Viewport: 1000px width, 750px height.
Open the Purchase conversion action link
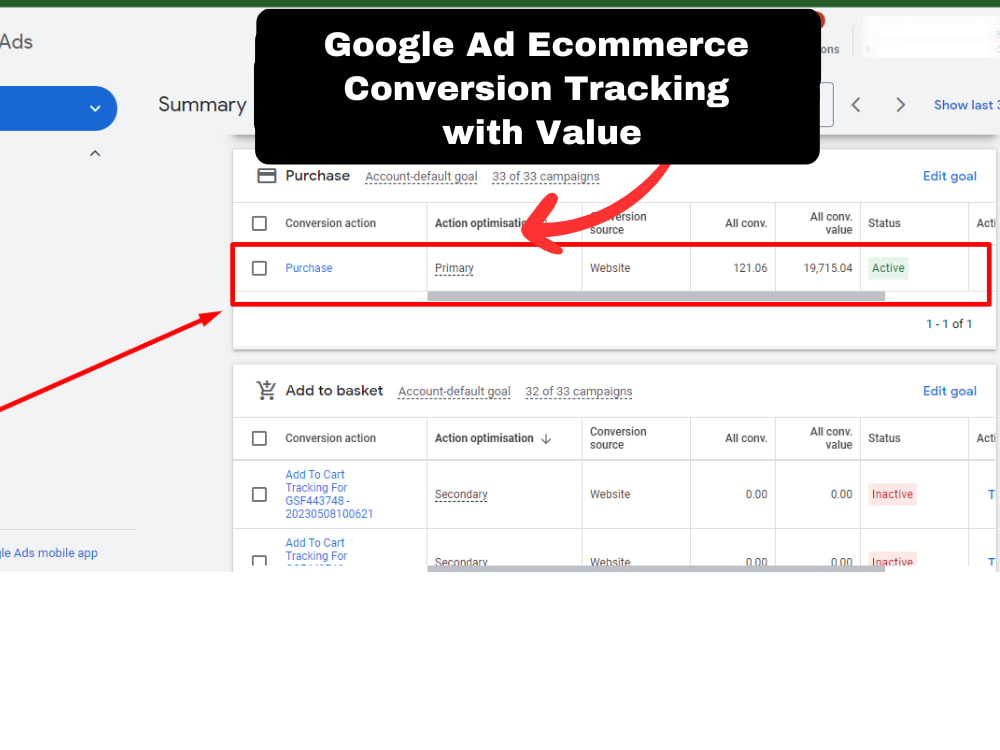coord(309,268)
